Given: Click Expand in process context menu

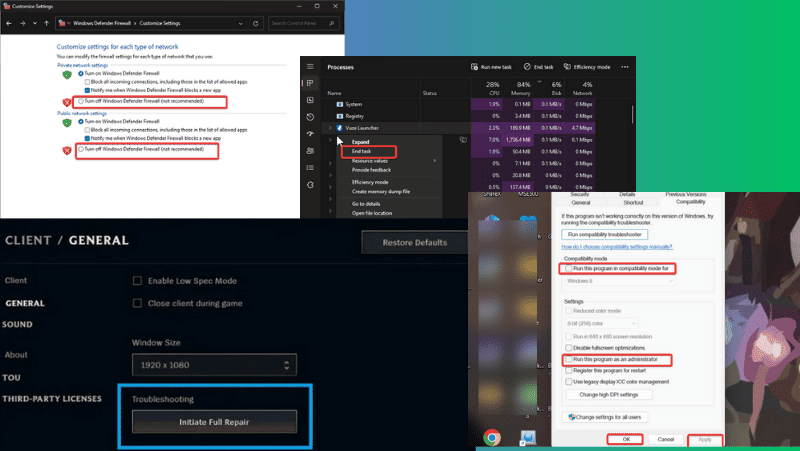Looking at the screenshot, I should click(x=360, y=142).
